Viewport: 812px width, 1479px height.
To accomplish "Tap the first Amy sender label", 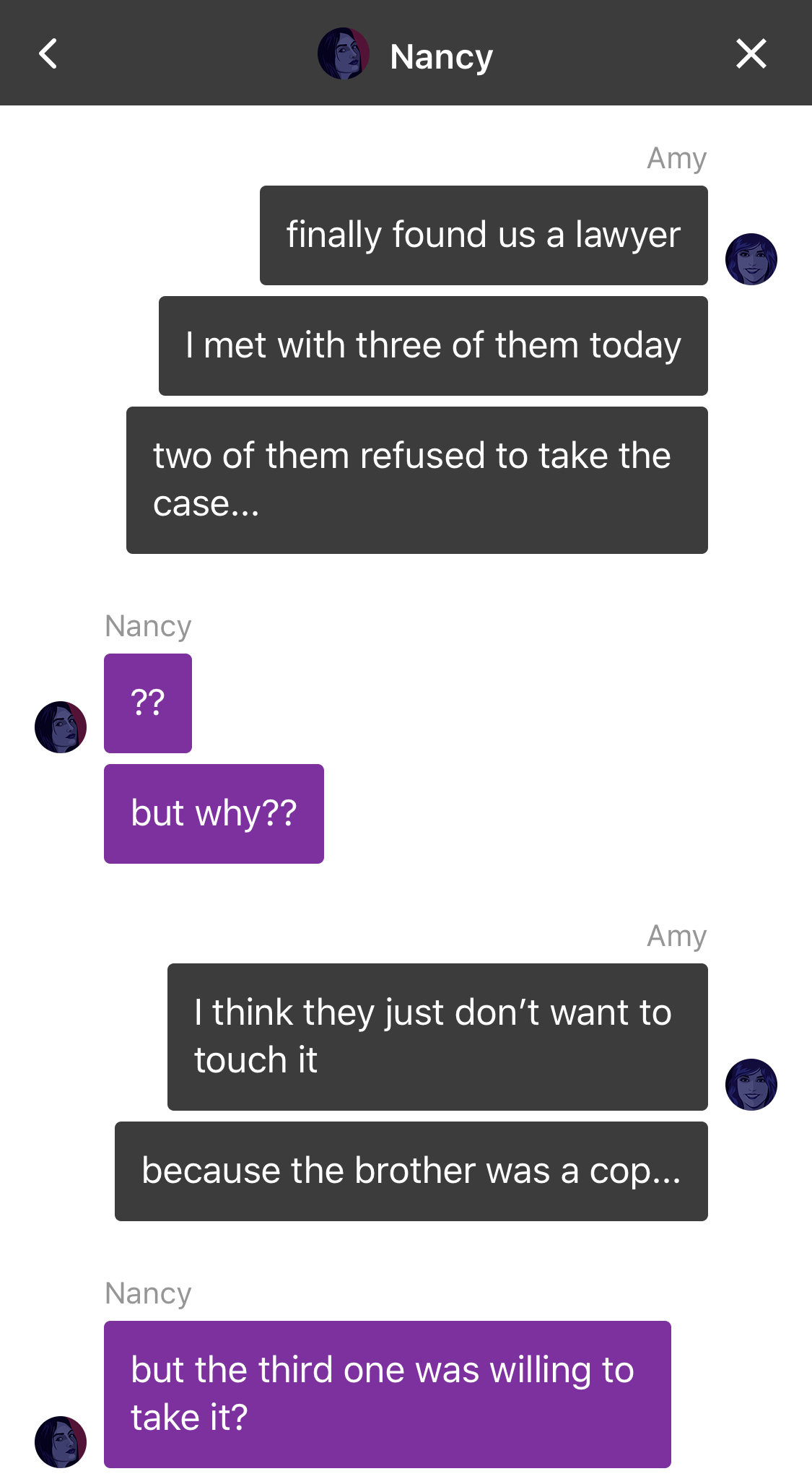I will pyautogui.click(x=676, y=158).
